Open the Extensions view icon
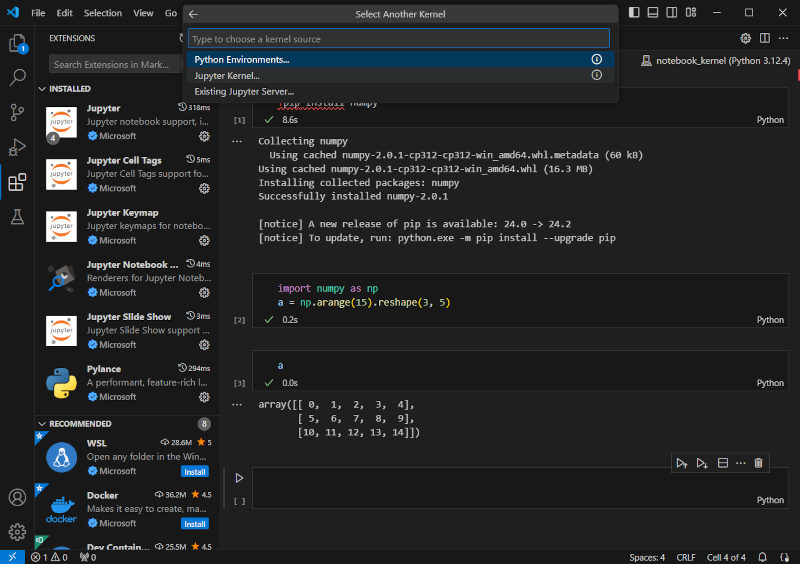Screen dimensions: 800x564 point(17,182)
